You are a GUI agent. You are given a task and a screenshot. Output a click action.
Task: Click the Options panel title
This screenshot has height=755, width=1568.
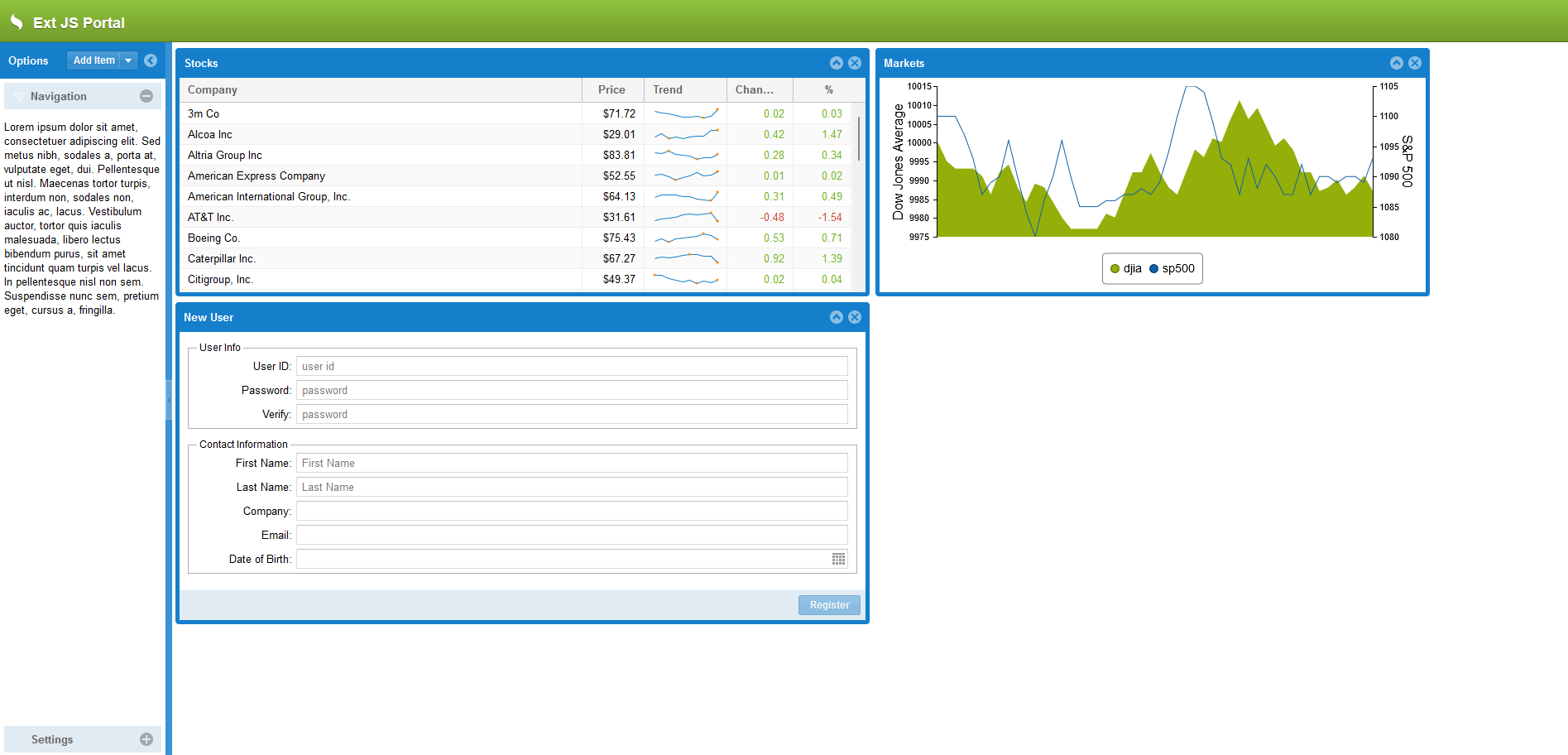click(x=28, y=60)
